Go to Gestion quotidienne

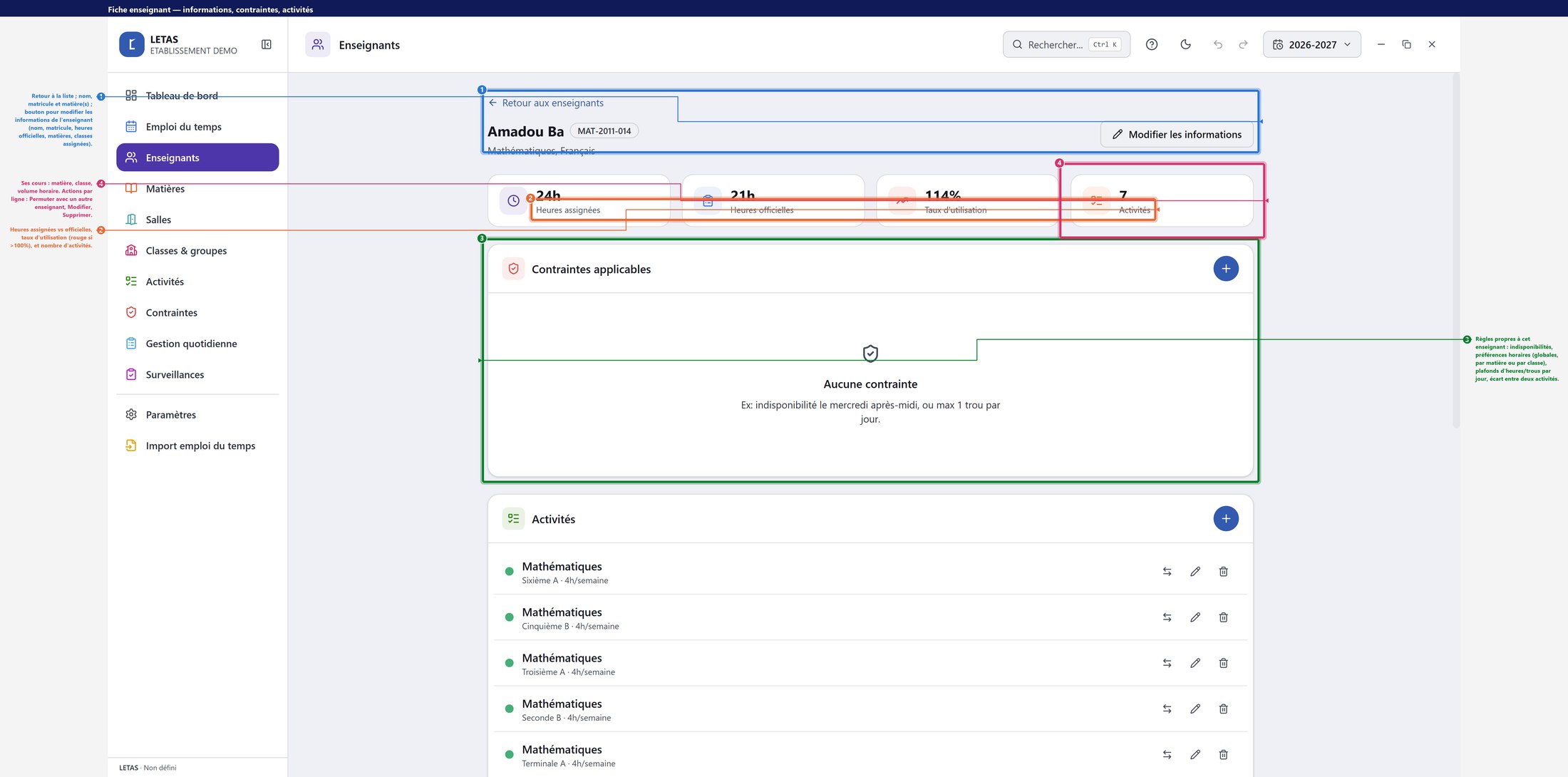[x=197, y=344]
